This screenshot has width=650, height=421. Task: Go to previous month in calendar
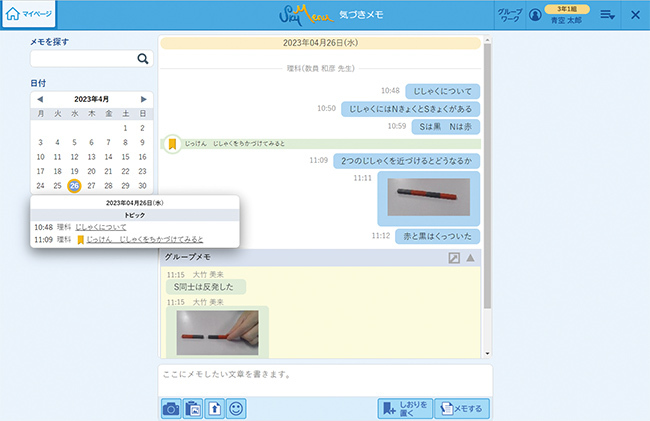40,99
